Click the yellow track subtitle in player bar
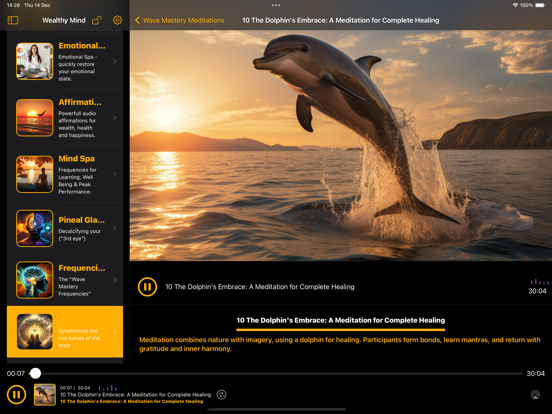This screenshot has width=552, height=414. point(132,401)
